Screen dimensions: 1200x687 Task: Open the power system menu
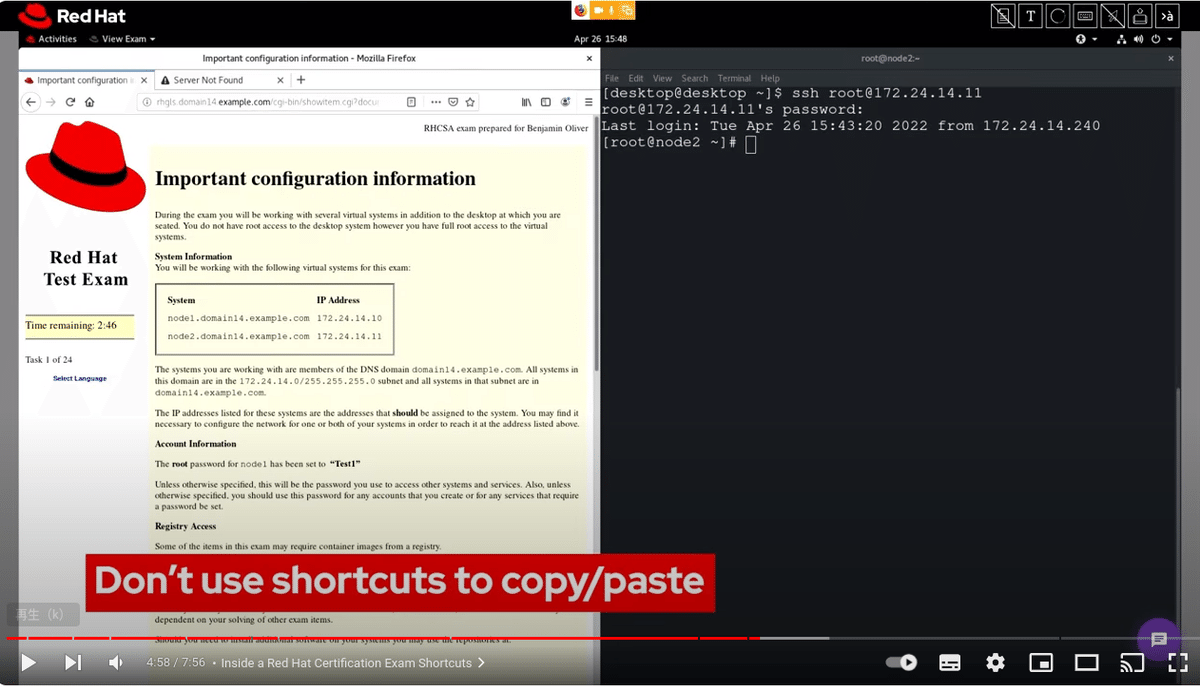(x=1160, y=39)
